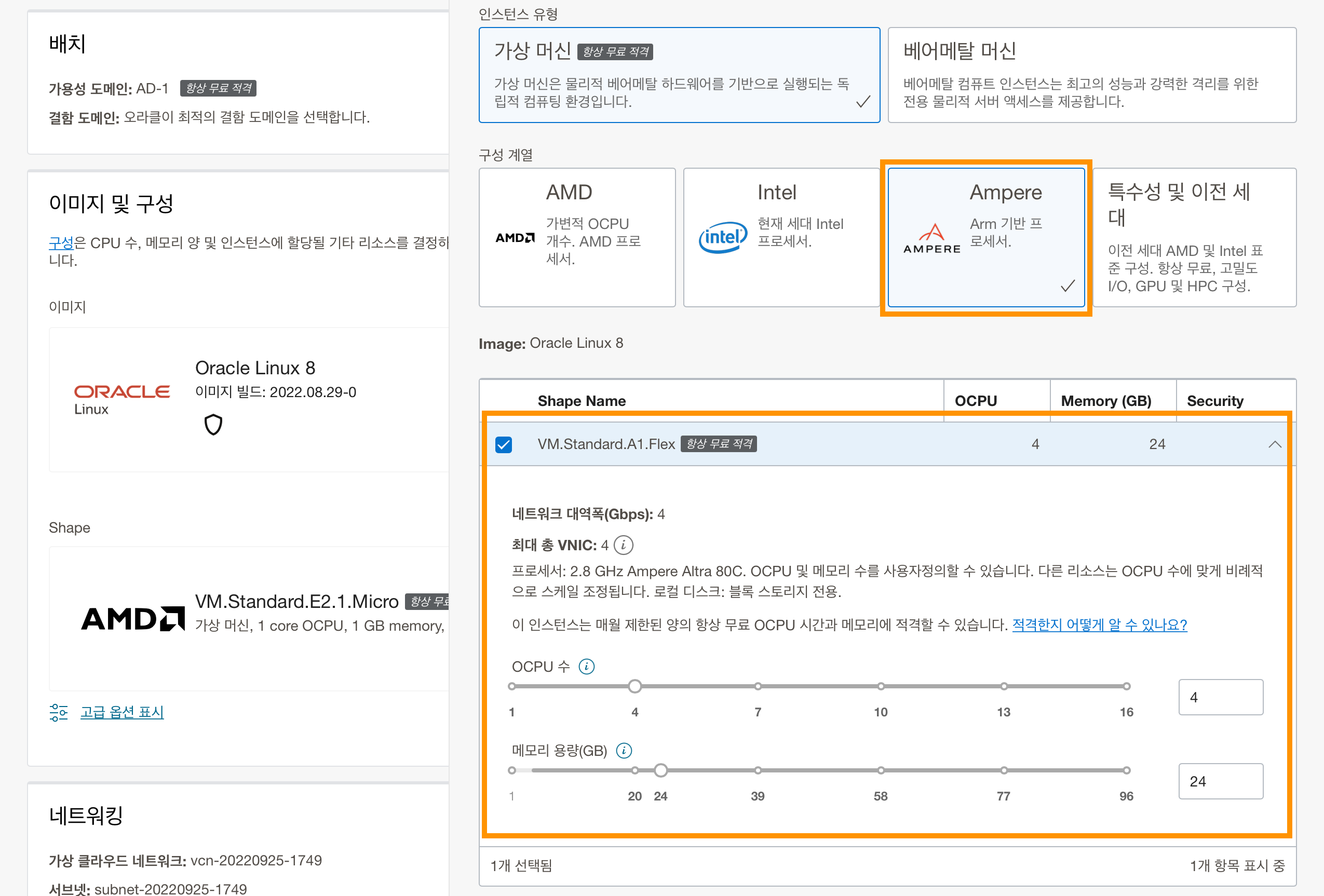Click the Oracle Linux 8 image title
The image size is (1324, 896).
(255, 368)
